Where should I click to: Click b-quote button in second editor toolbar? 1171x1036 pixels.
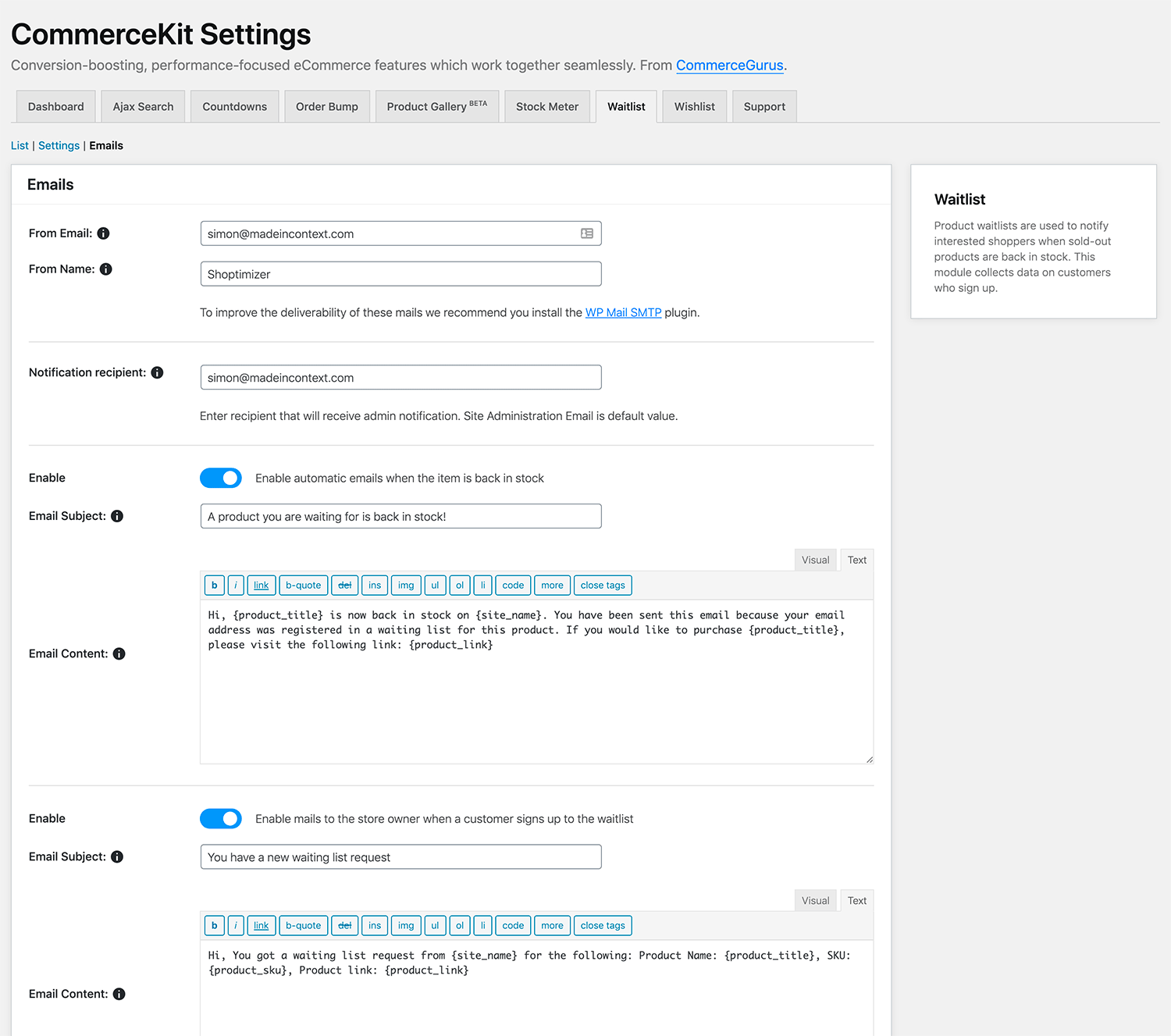tap(304, 925)
